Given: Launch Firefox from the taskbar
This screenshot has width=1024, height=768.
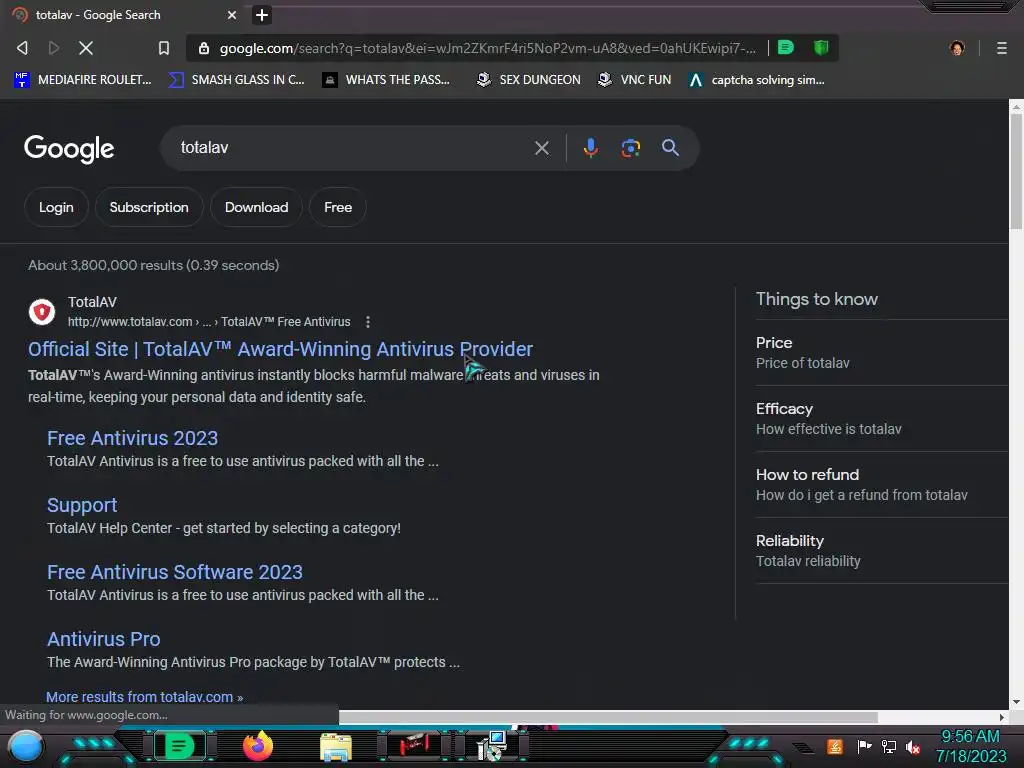Looking at the screenshot, I should point(258,746).
